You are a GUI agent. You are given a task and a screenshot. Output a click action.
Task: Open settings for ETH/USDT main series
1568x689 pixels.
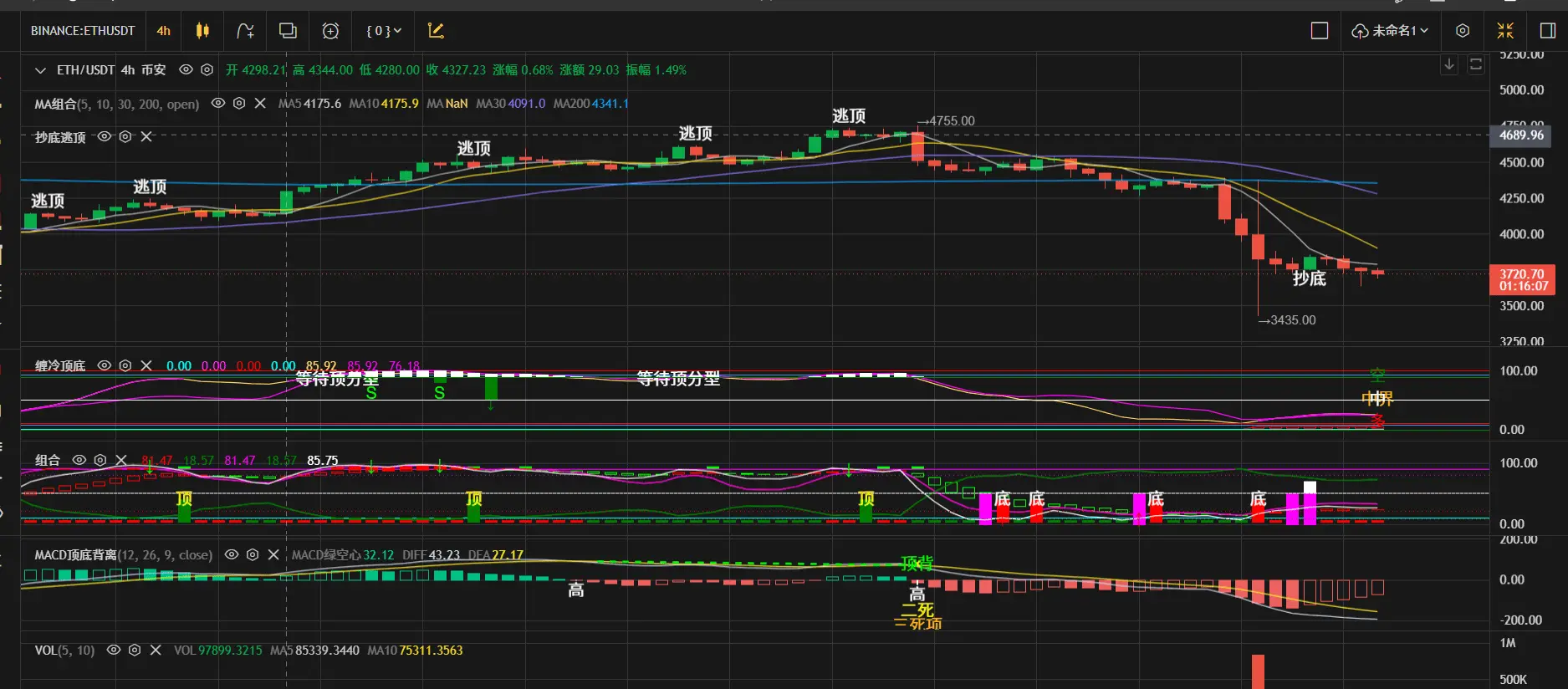(x=207, y=70)
